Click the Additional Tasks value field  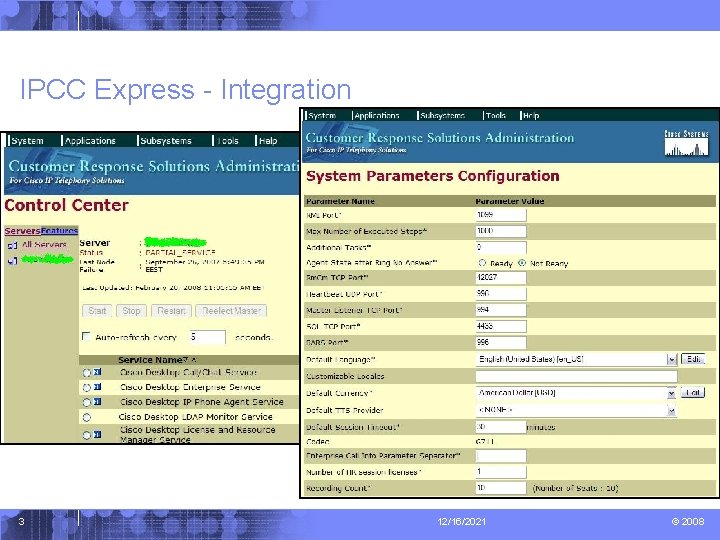pos(501,247)
